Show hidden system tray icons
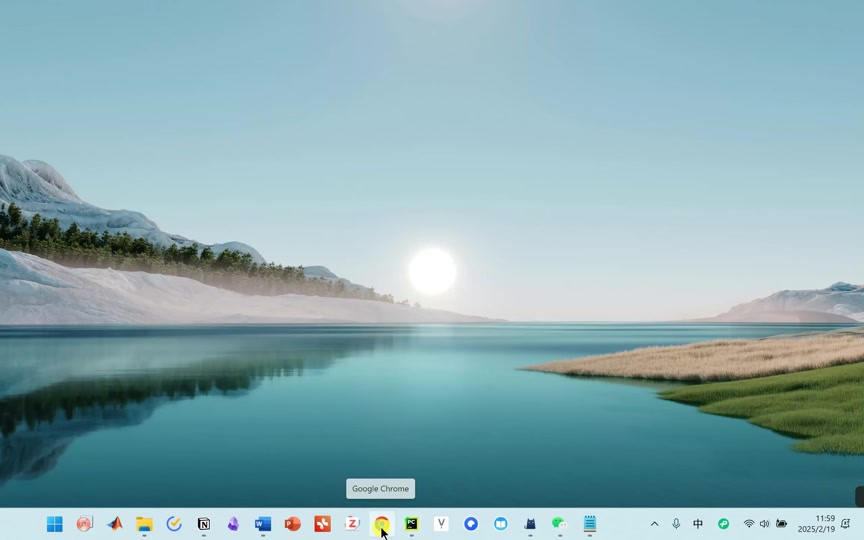 tap(655, 524)
